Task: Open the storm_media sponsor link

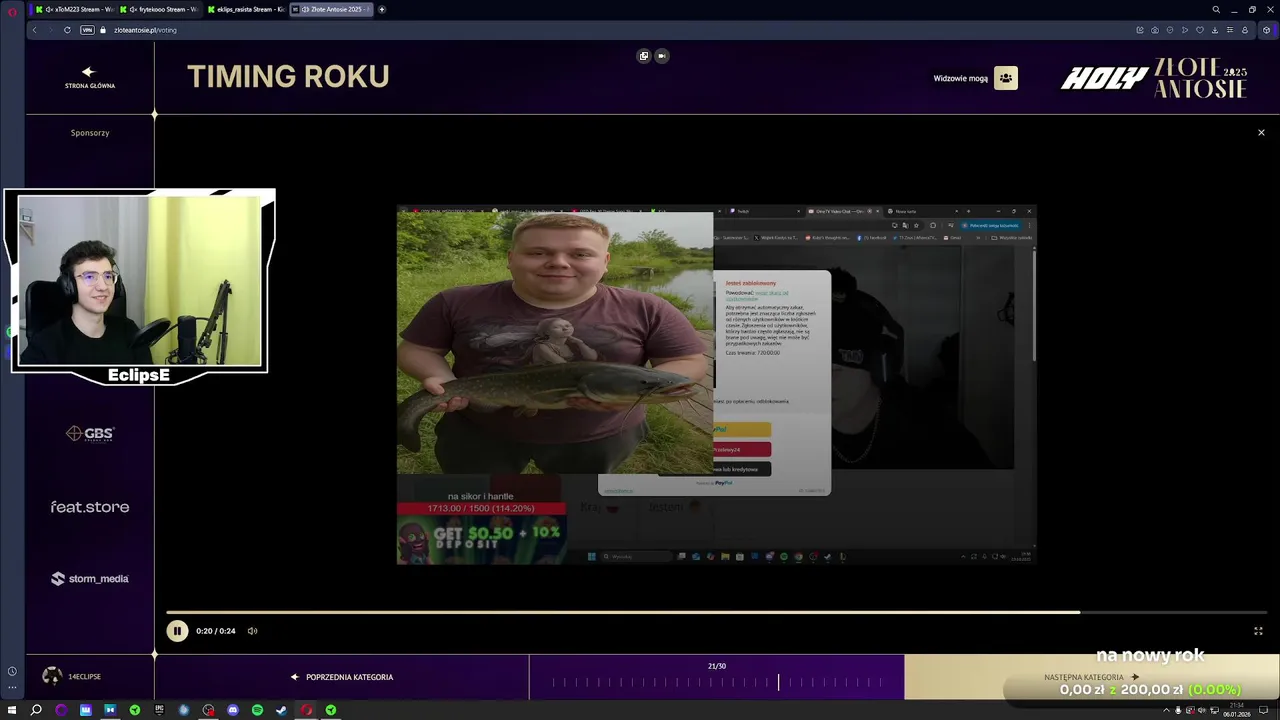Action: click(x=90, y=578)
